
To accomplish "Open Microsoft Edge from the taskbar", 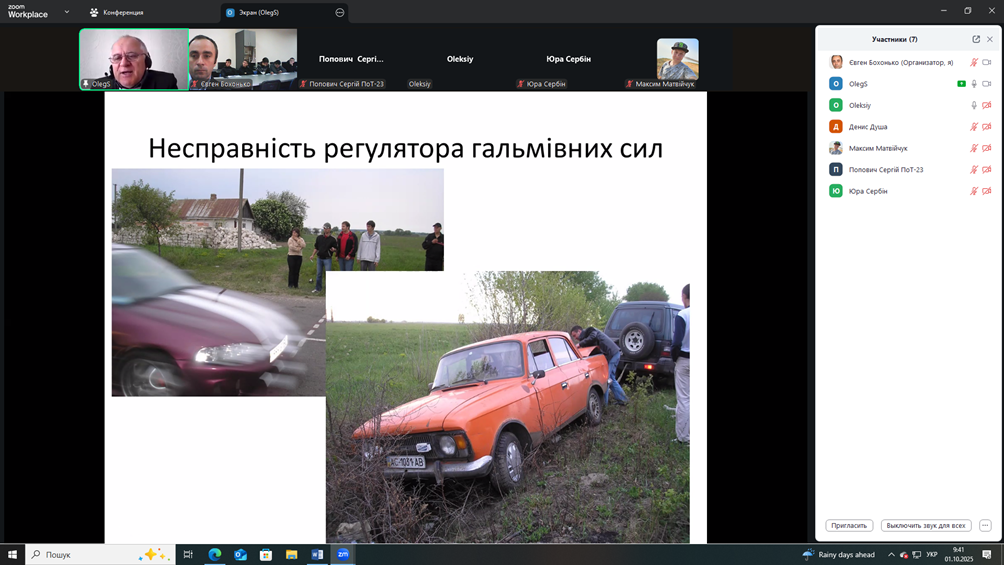I will click(215, 554).
